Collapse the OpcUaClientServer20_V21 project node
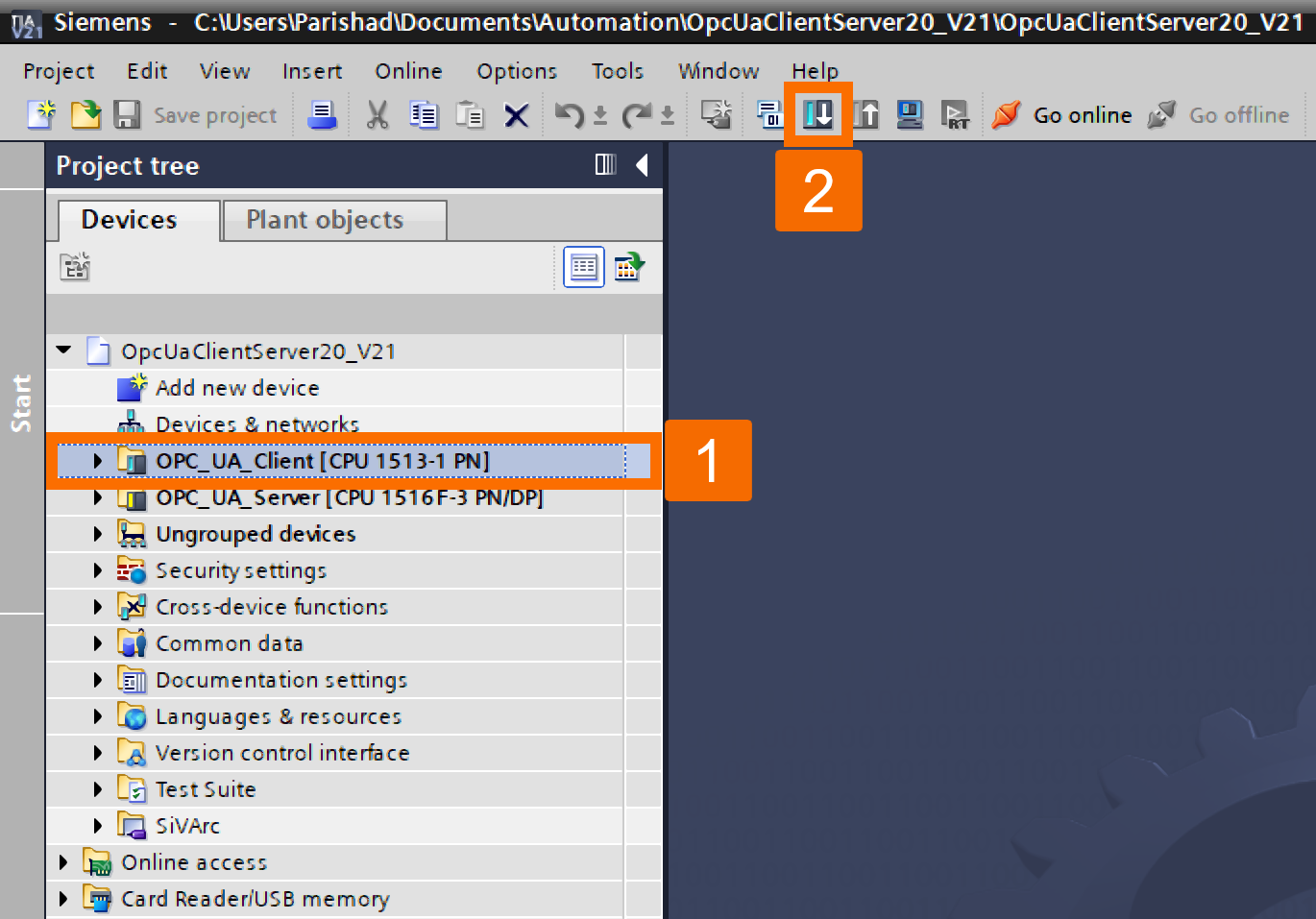This screenshot has height=919, width=1316. click(x=63, y=351)
